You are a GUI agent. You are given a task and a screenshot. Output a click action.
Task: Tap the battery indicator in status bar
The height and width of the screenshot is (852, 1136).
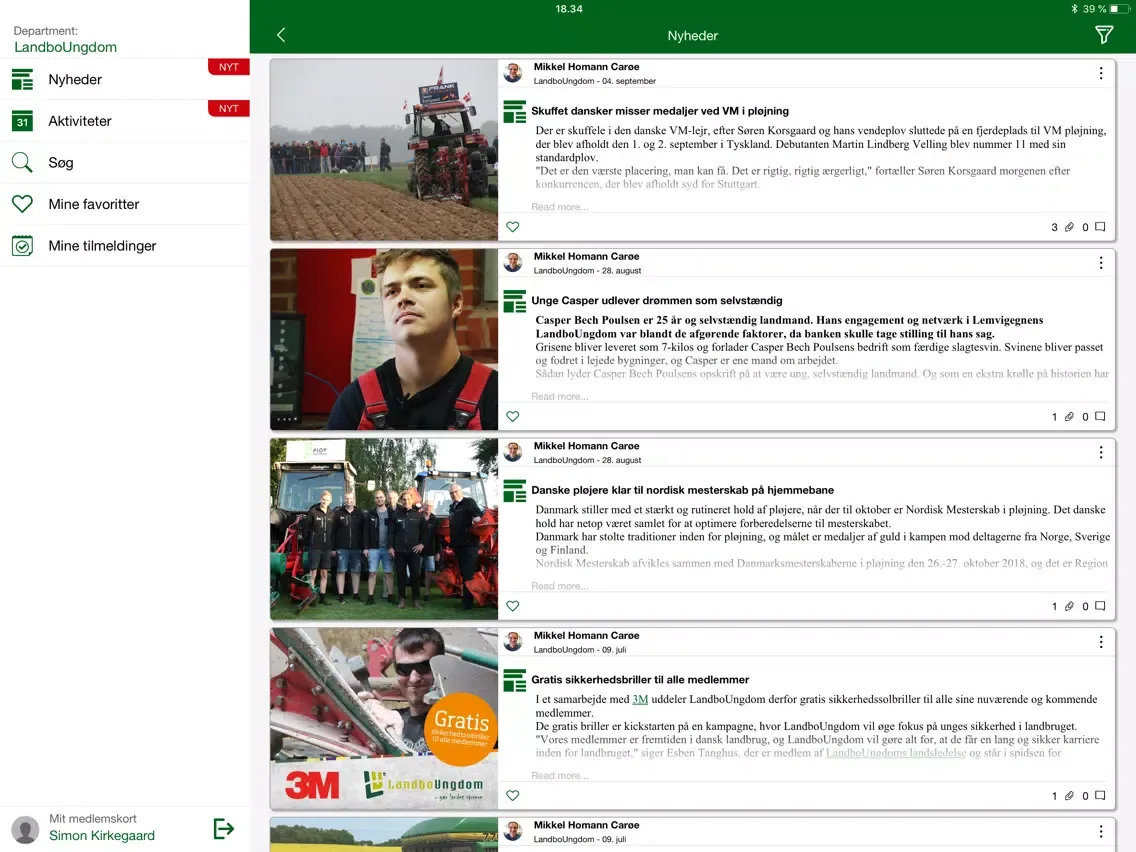[1119, 9]
